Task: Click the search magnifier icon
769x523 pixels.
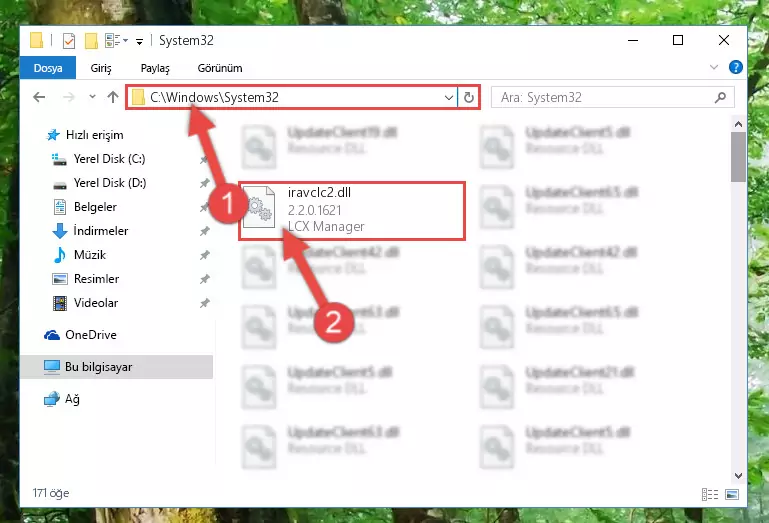Action: [720, 98]
